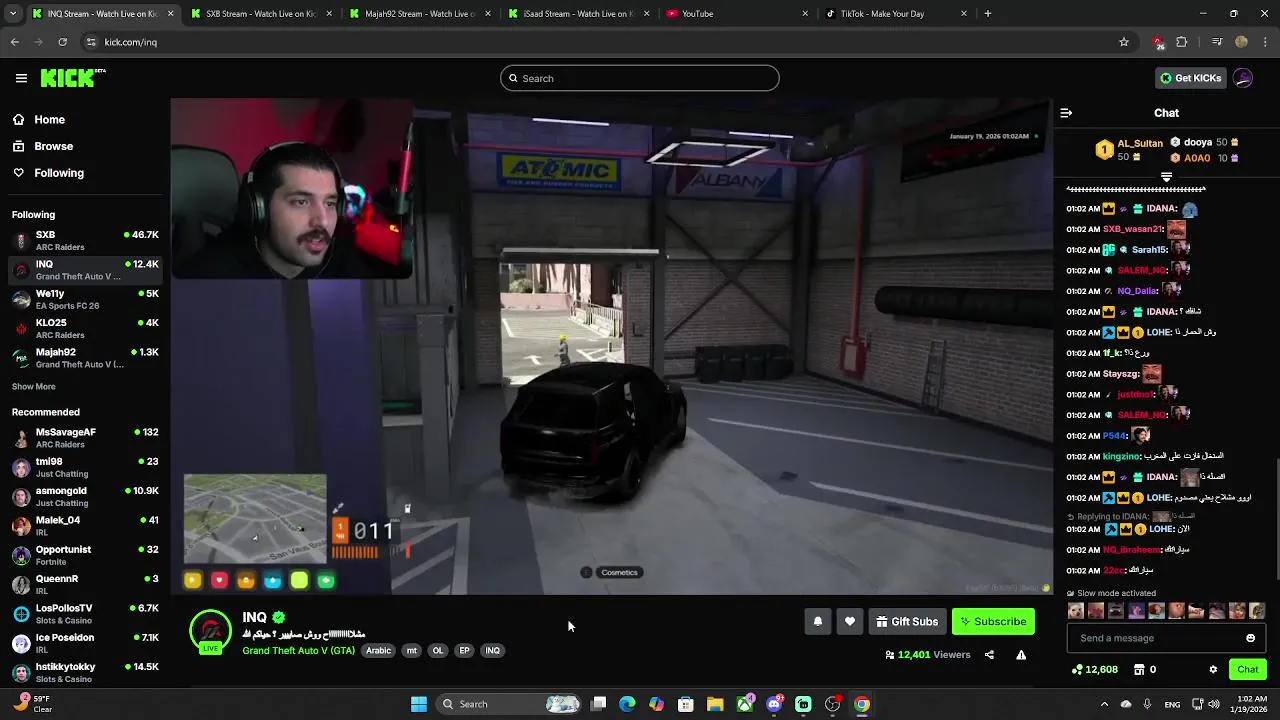Open Chrome three-dot menu
The image size is (1280, 720).
click(1264, 42)
